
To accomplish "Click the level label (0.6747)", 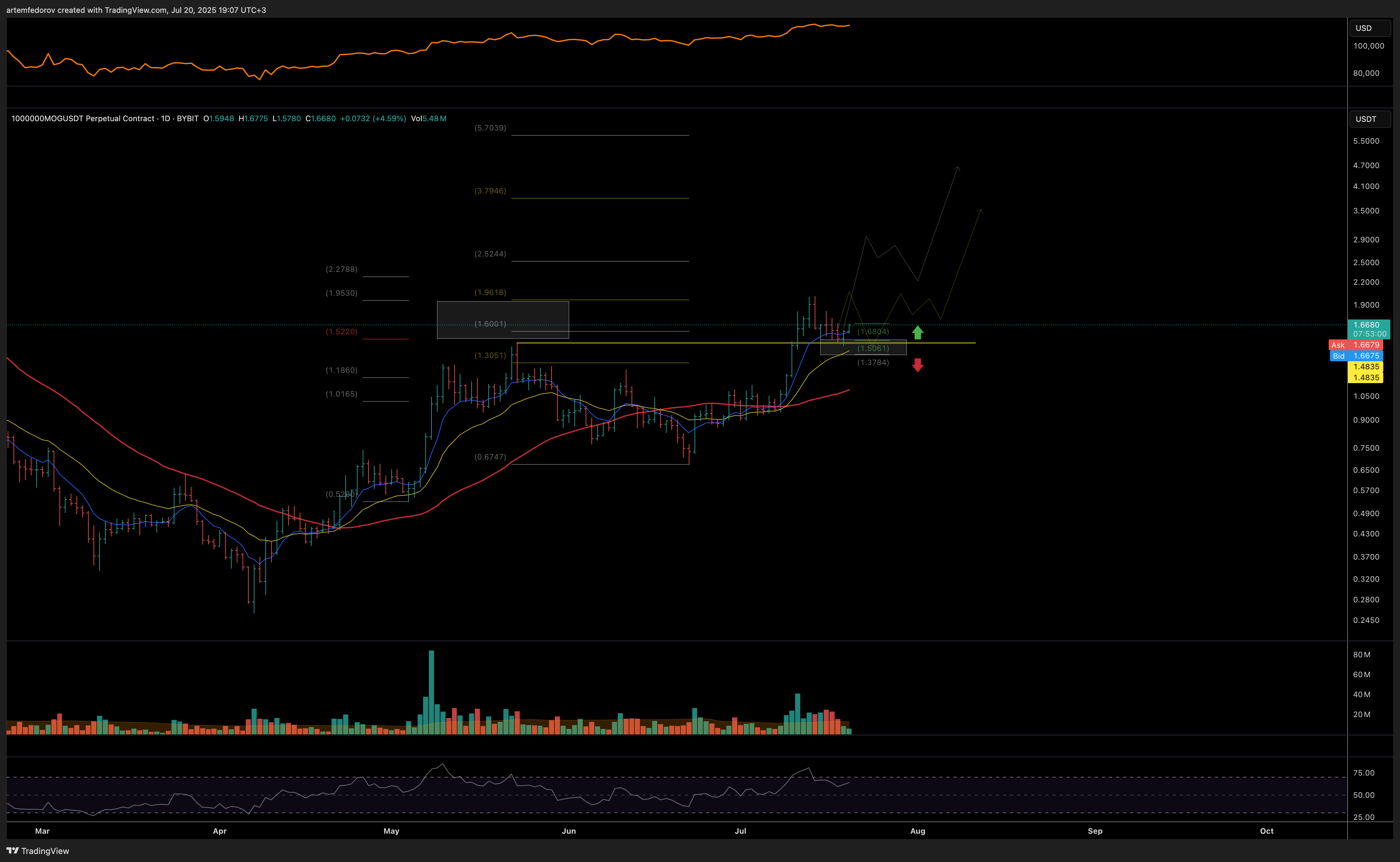I will point(490,457).
